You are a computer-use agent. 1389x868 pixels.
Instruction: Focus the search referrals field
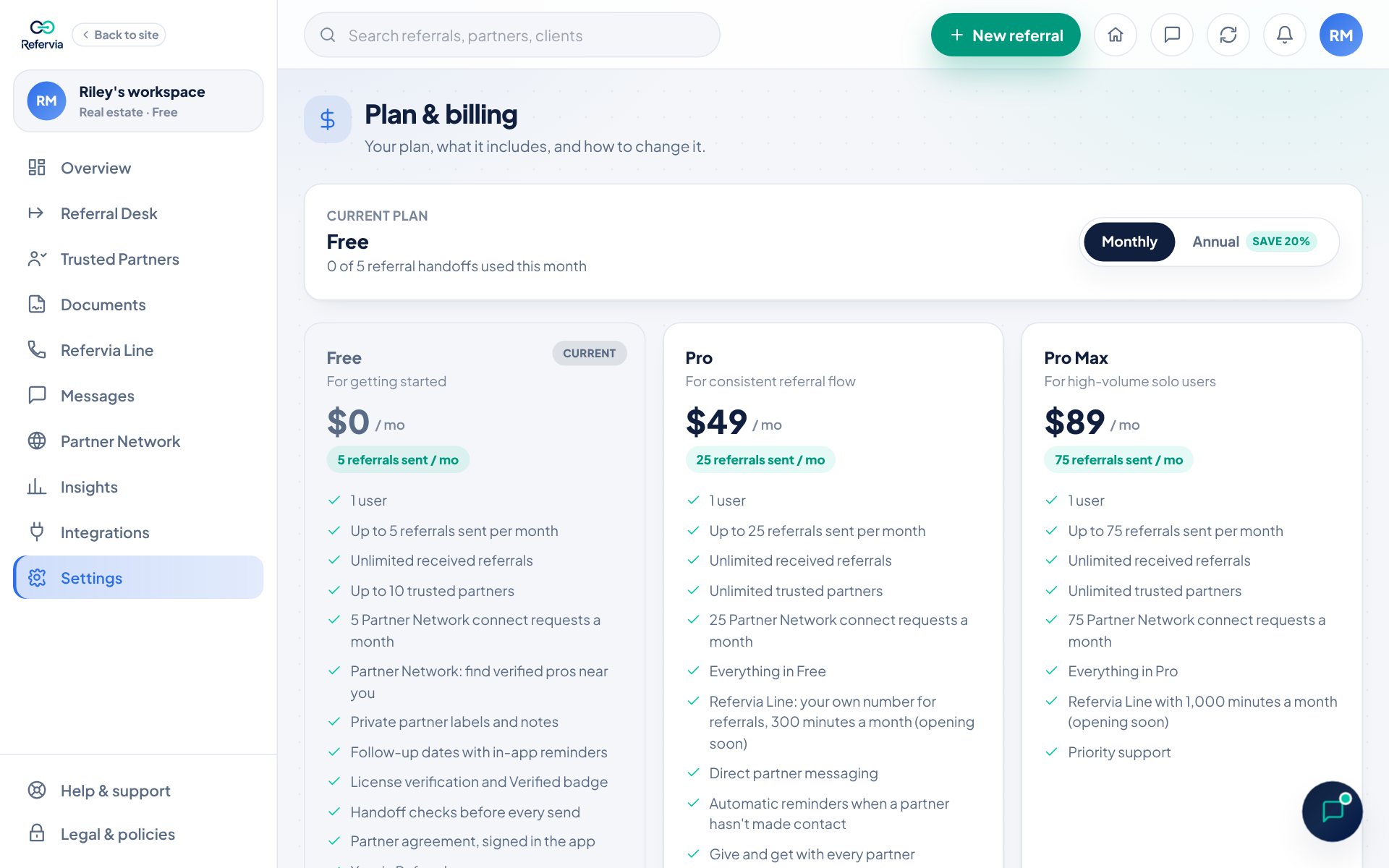coord(512,35)
